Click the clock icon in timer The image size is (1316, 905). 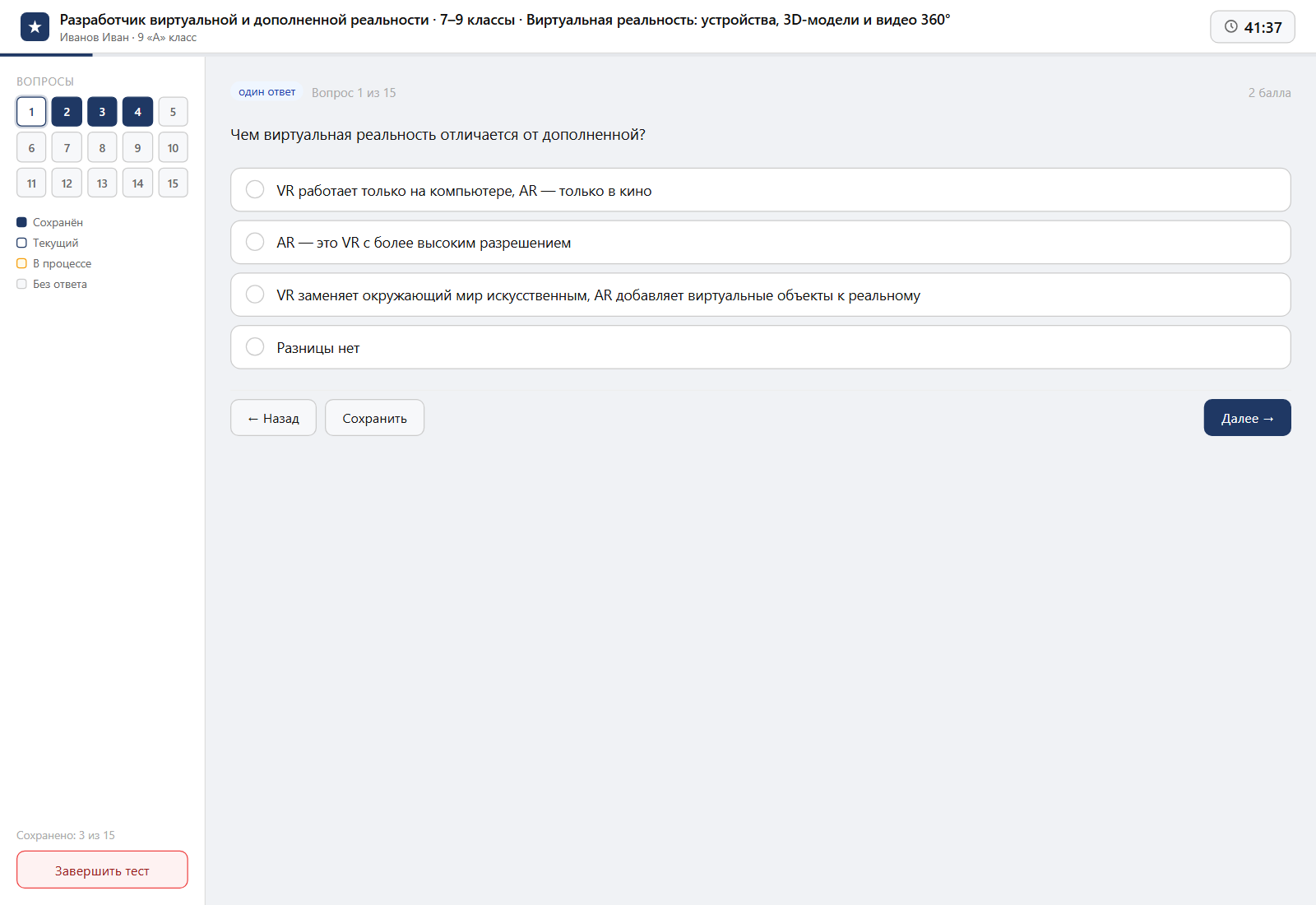1231,26
